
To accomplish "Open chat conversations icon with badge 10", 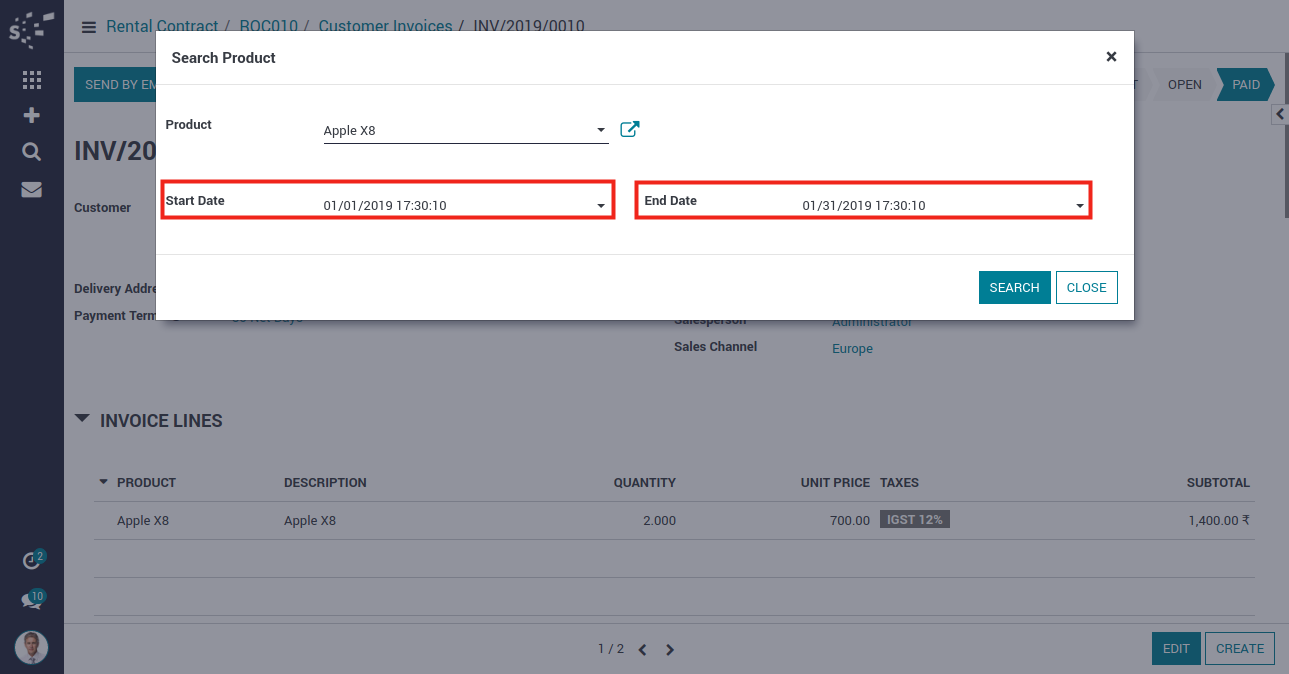I will click(32, 600).
